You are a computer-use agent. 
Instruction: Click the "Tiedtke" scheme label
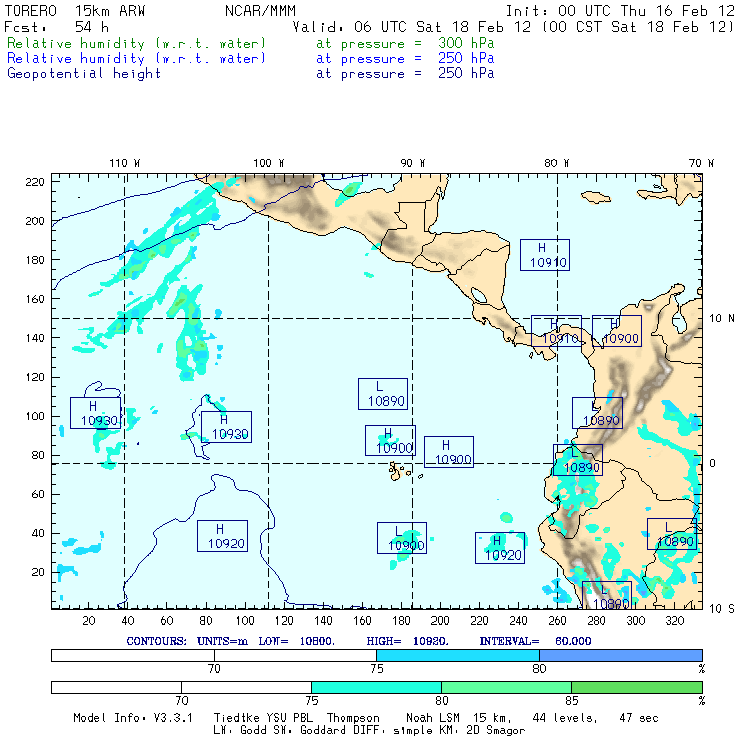coord(236,718)
